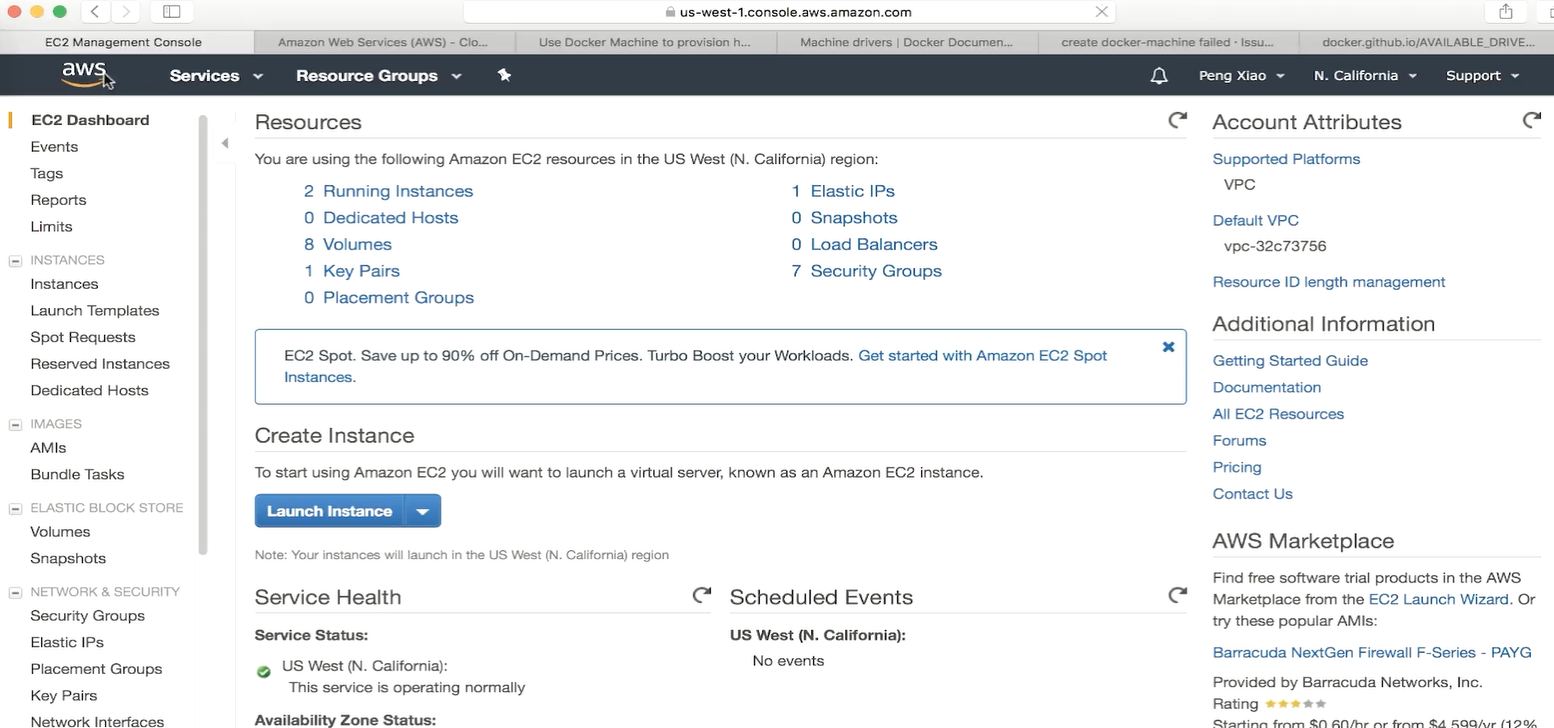Click the sidebar vertical scrollbar
1554x728 pixels.
tap(203, 335)
